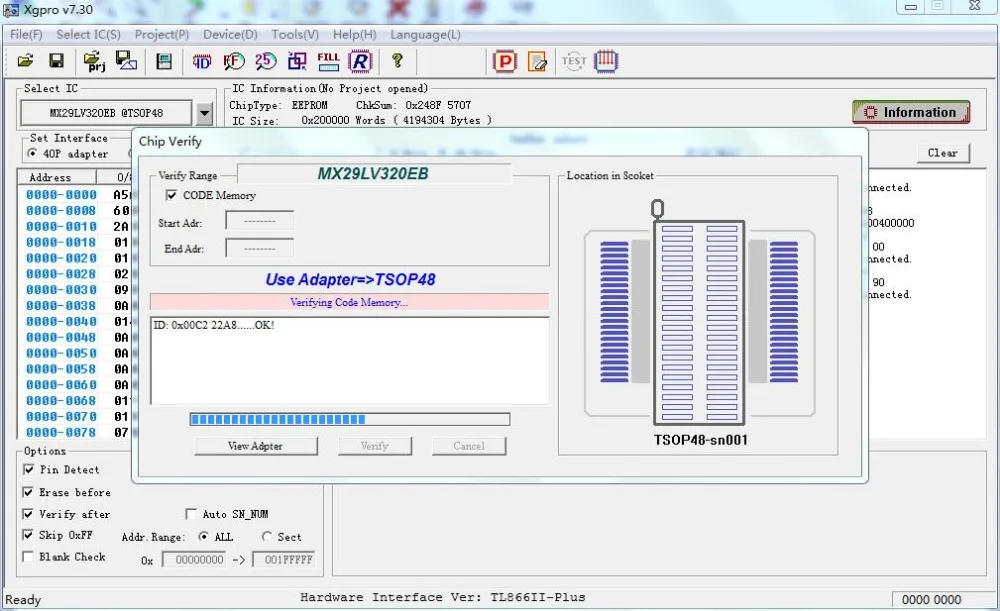Open the Language(L) menu

coord(425,34)
